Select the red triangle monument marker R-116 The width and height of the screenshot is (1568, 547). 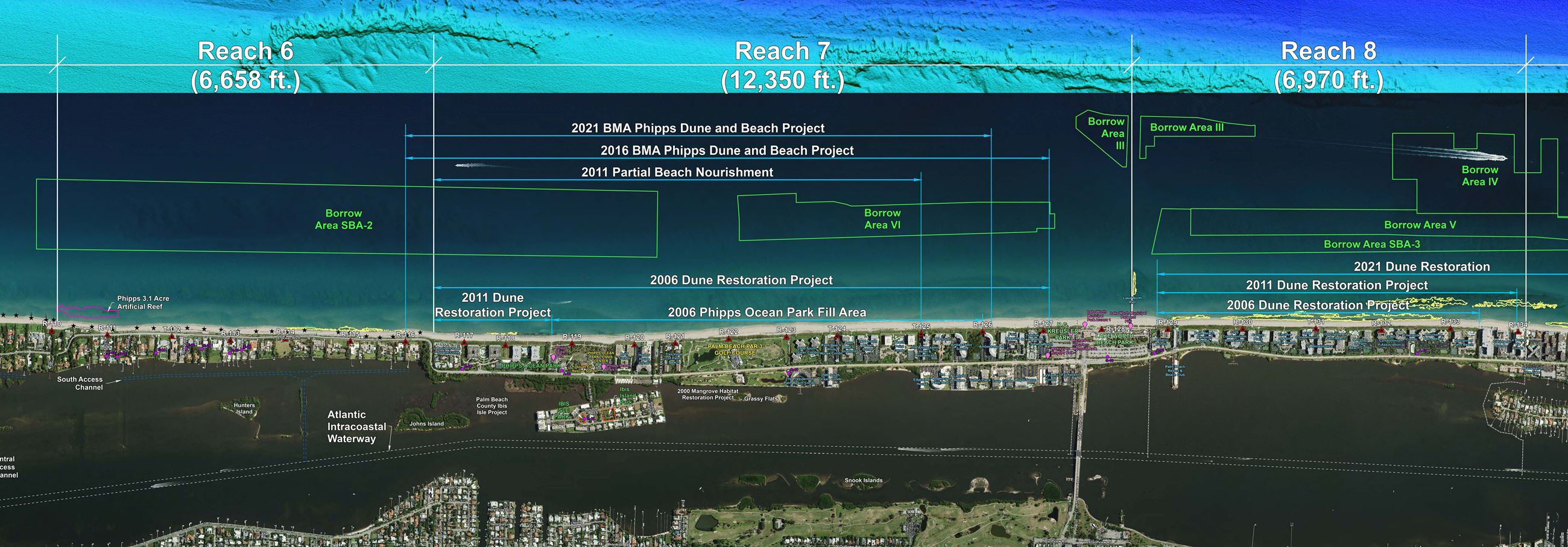click(x=405, y=343)
